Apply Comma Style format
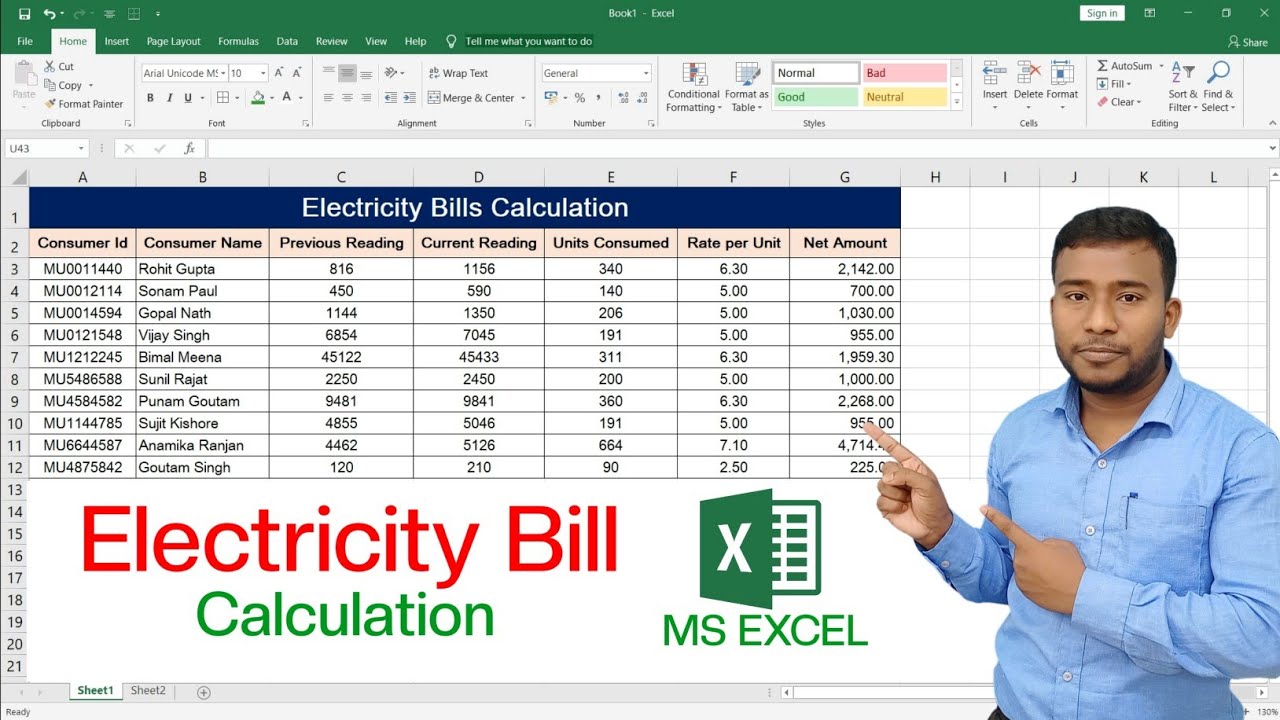This screenshot has height=720, width=1280. coord(598,98)
